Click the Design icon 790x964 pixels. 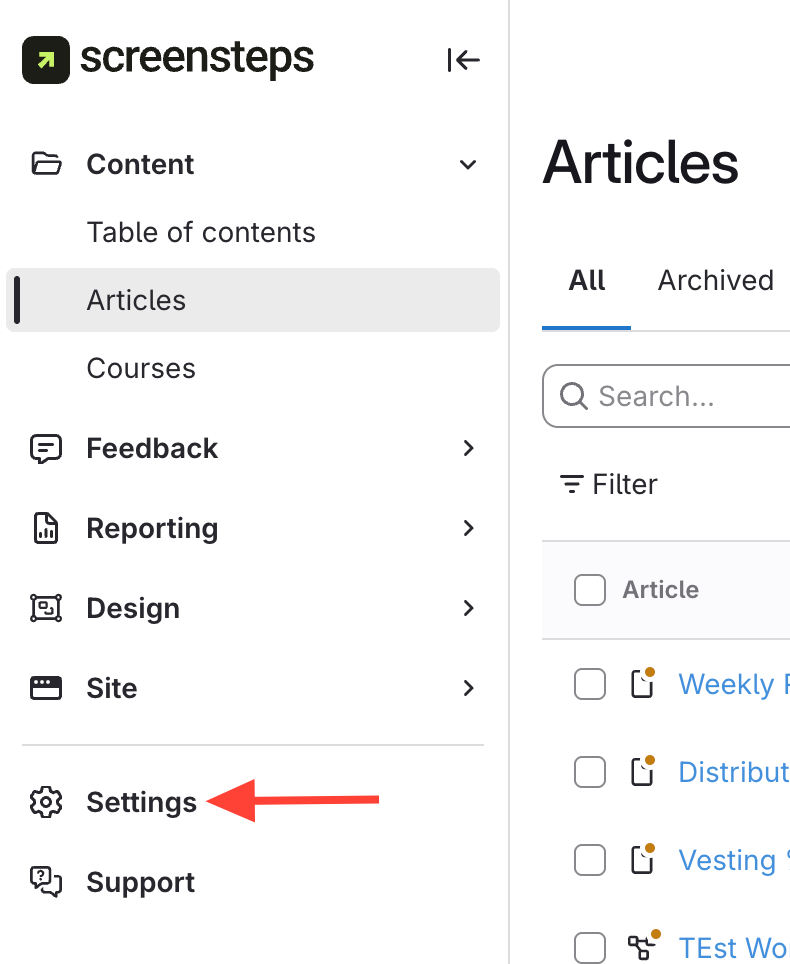click(x=46, y=608)
